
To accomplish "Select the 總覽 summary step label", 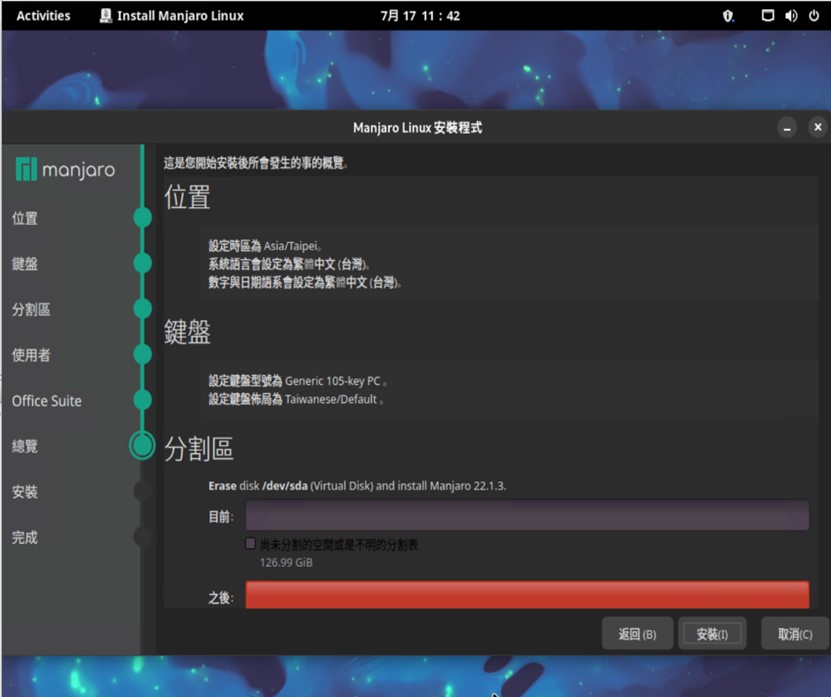I will pos(25,446).
